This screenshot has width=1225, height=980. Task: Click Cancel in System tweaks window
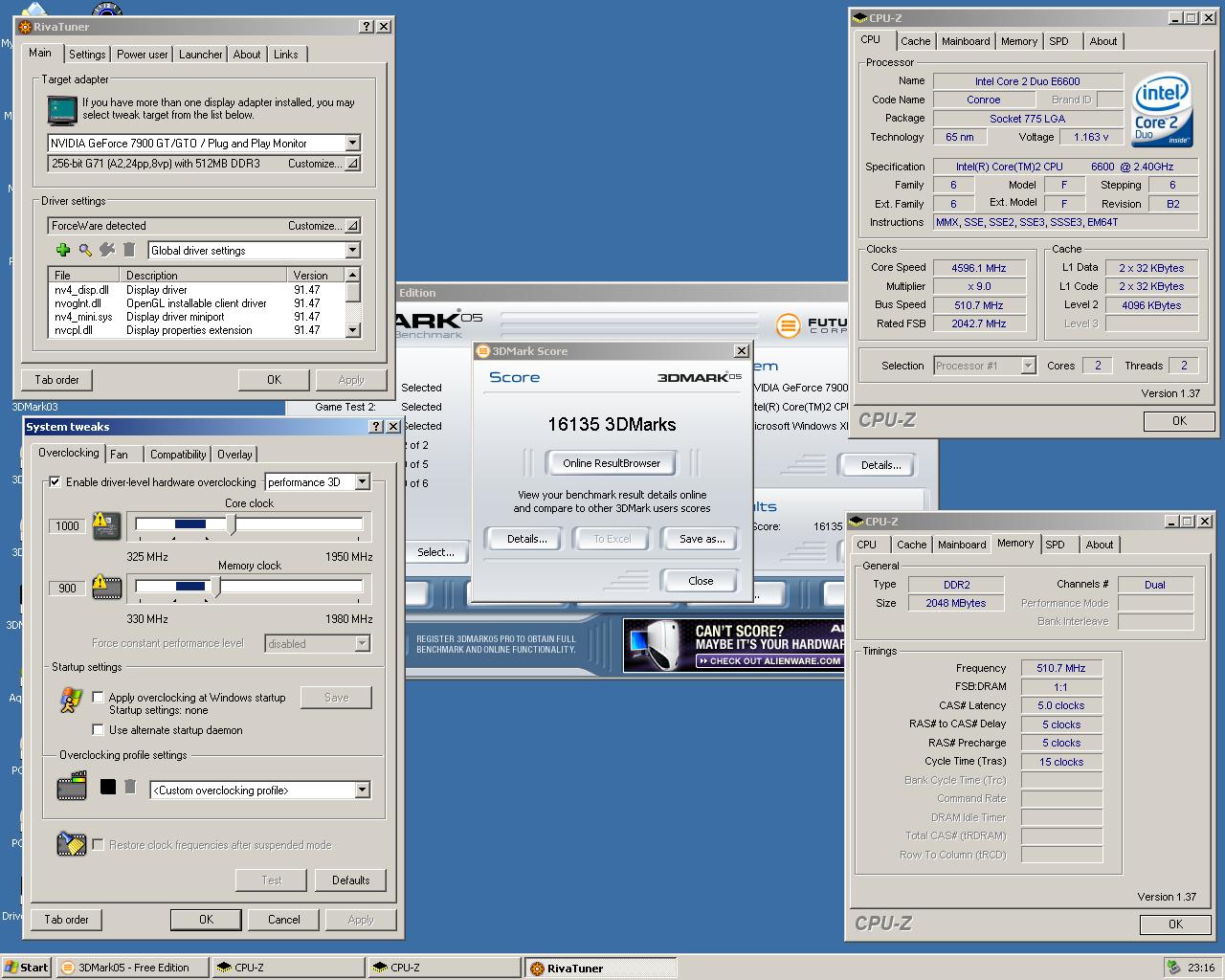[284, 920]
